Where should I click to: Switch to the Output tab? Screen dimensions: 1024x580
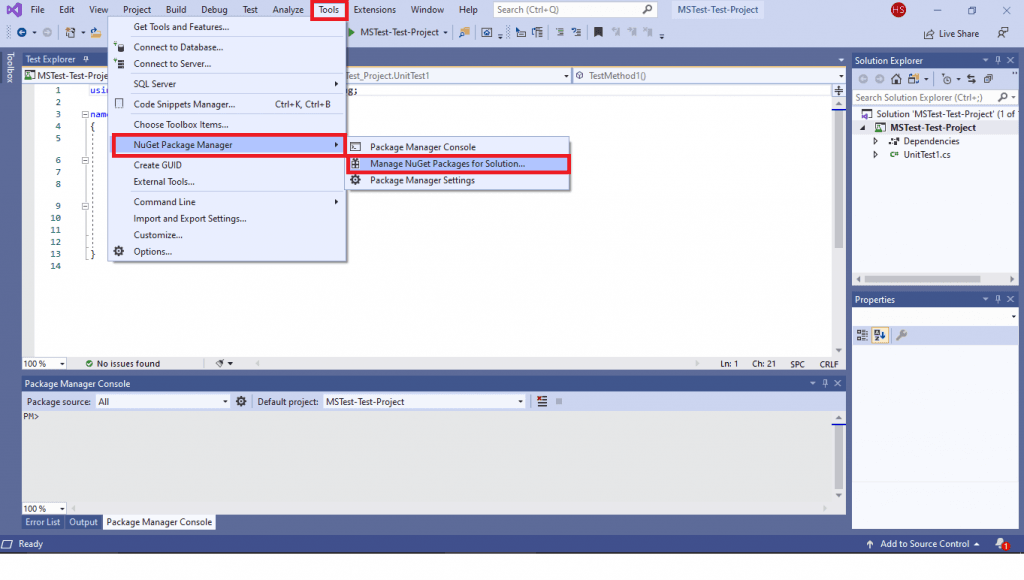coord(84,522)
